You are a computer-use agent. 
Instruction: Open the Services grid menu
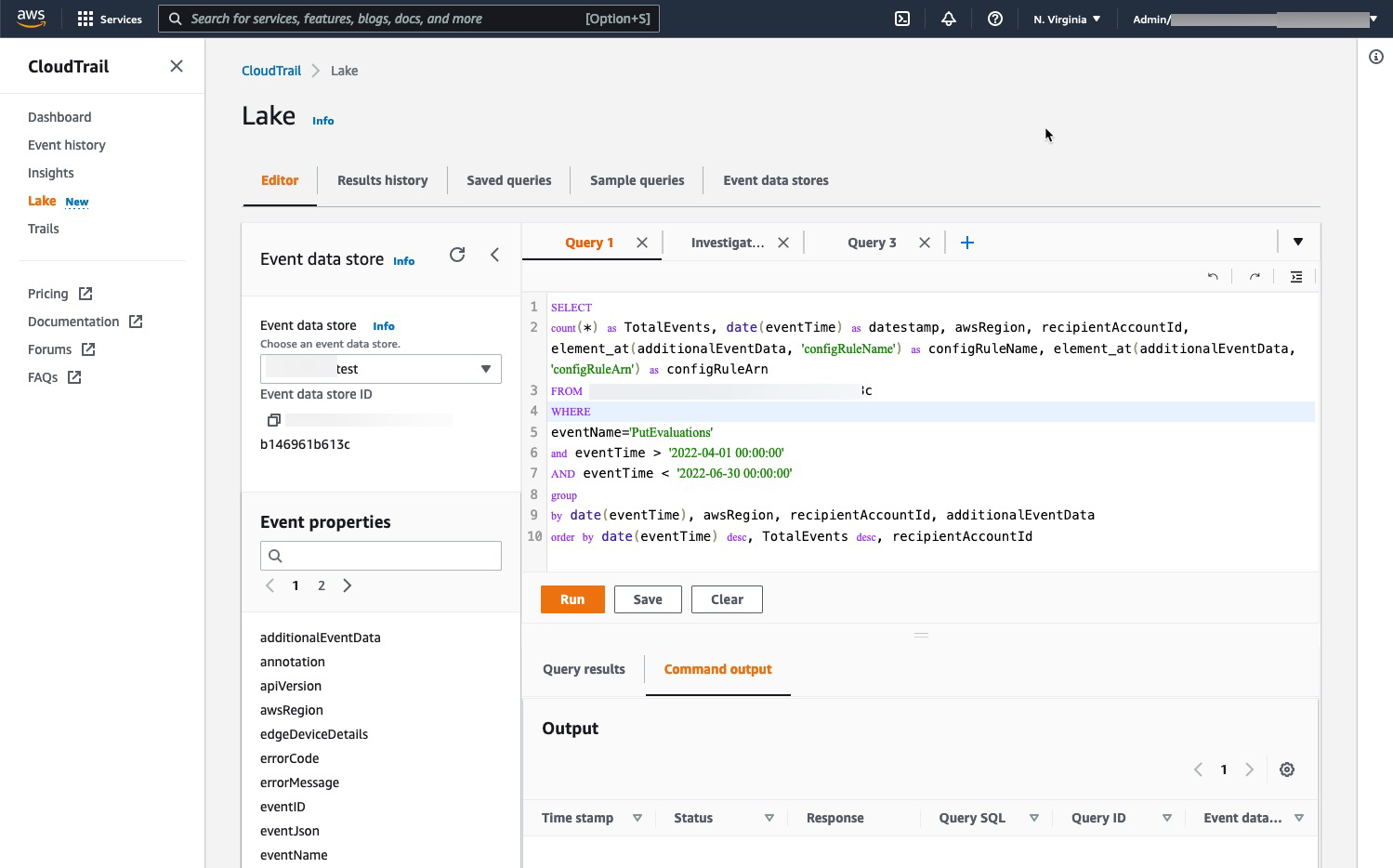(85, 18)
